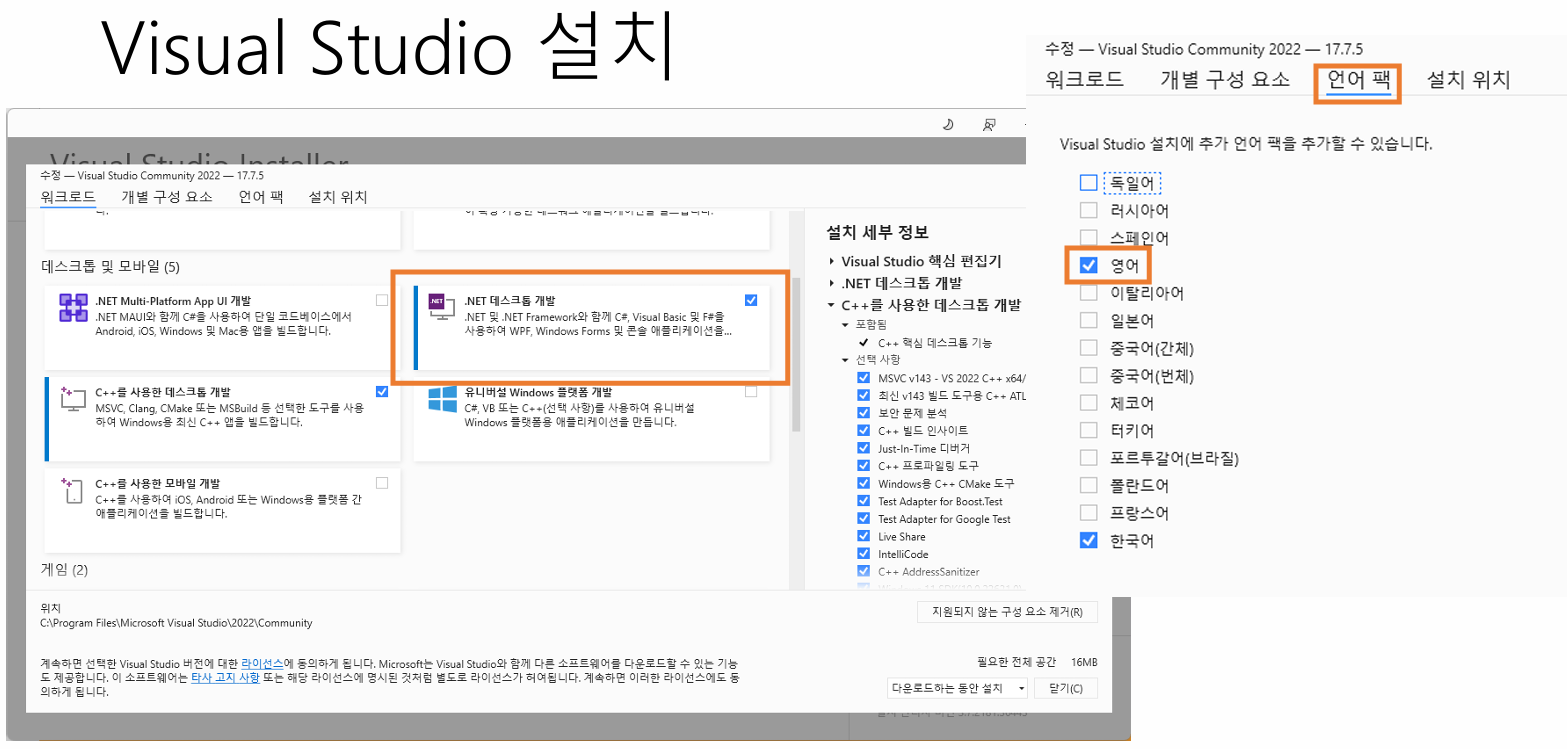Uncheck the 한국어 language pack checkbox

(x=1089, y=540)
